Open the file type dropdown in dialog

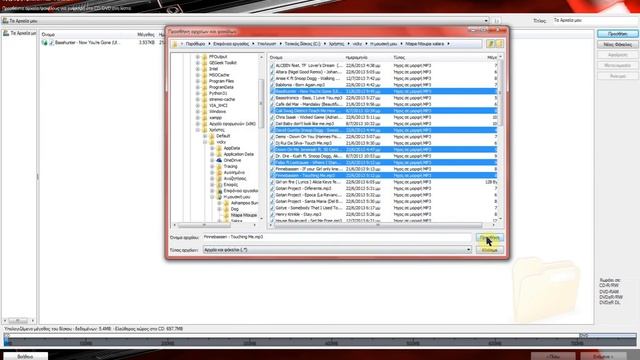[x=468, y=250]
